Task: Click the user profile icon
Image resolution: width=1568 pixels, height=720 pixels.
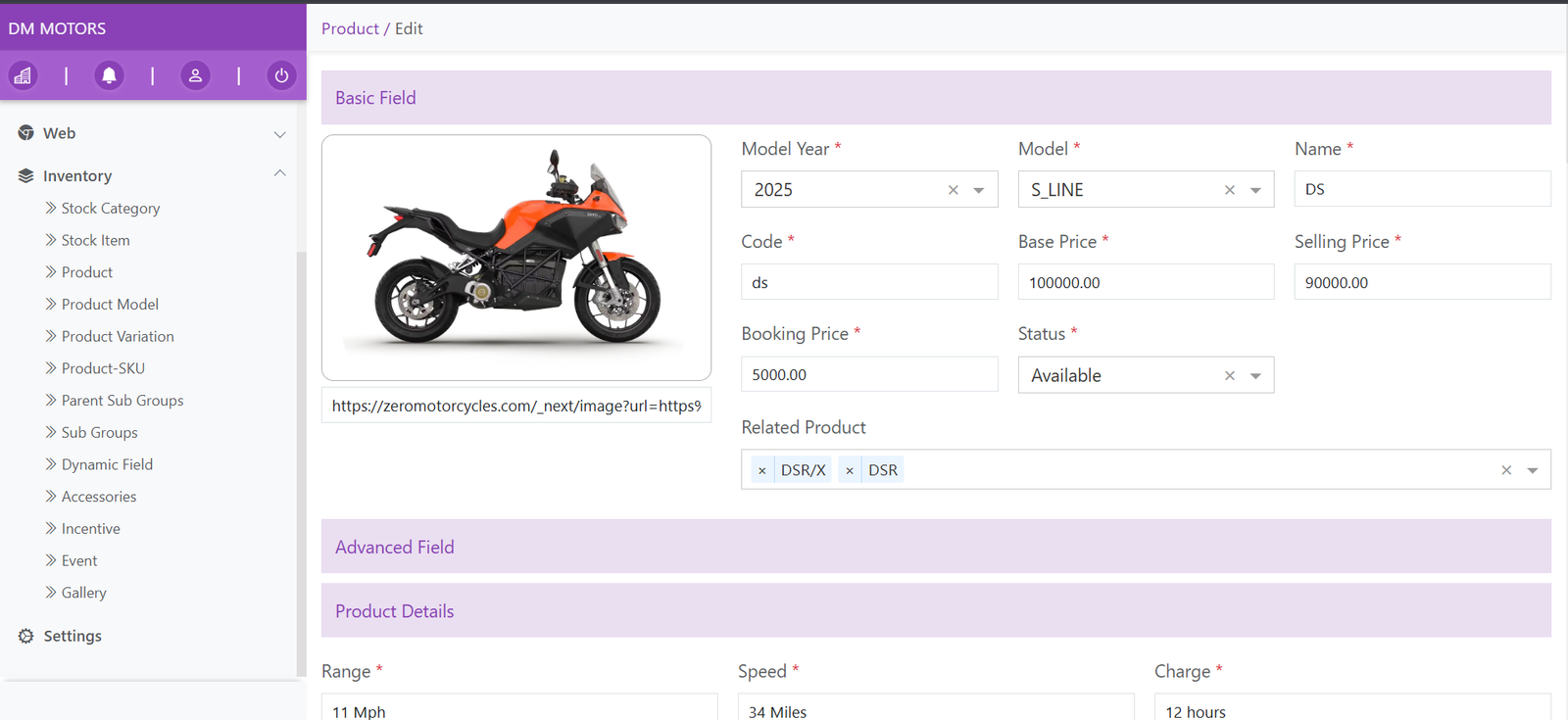Action: (195, 75)
